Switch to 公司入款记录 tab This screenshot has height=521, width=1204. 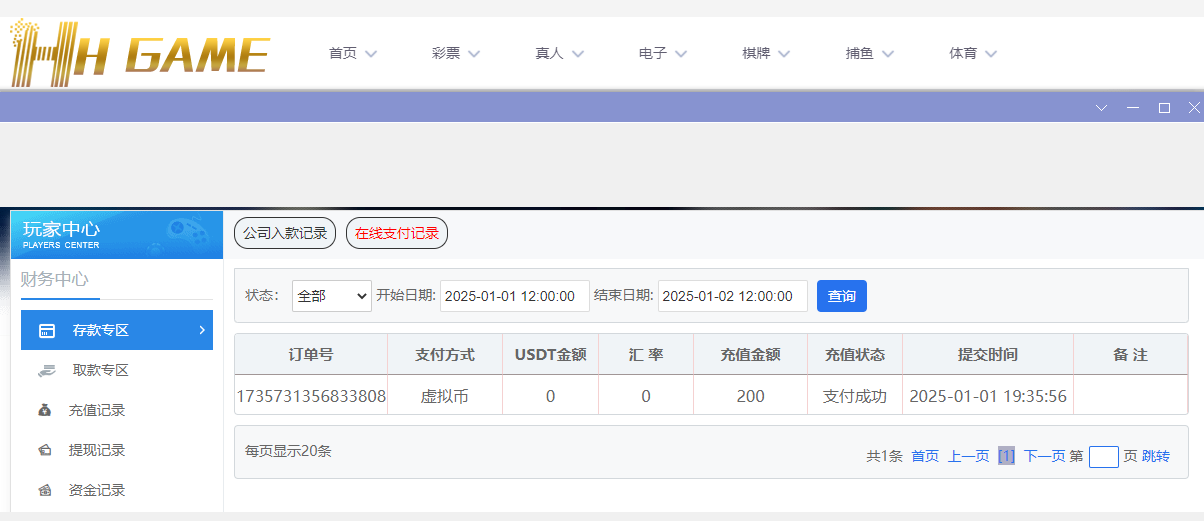coord(285,233)
